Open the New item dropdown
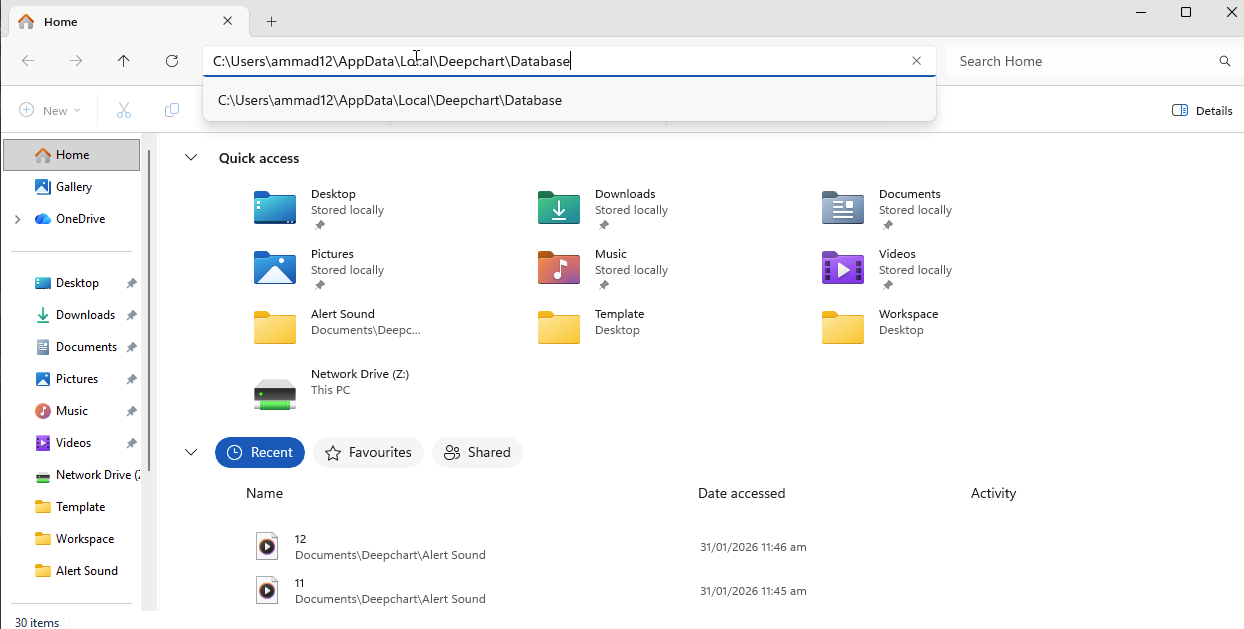The width and height of the screenshot is (1244, 629). point(49,110)
